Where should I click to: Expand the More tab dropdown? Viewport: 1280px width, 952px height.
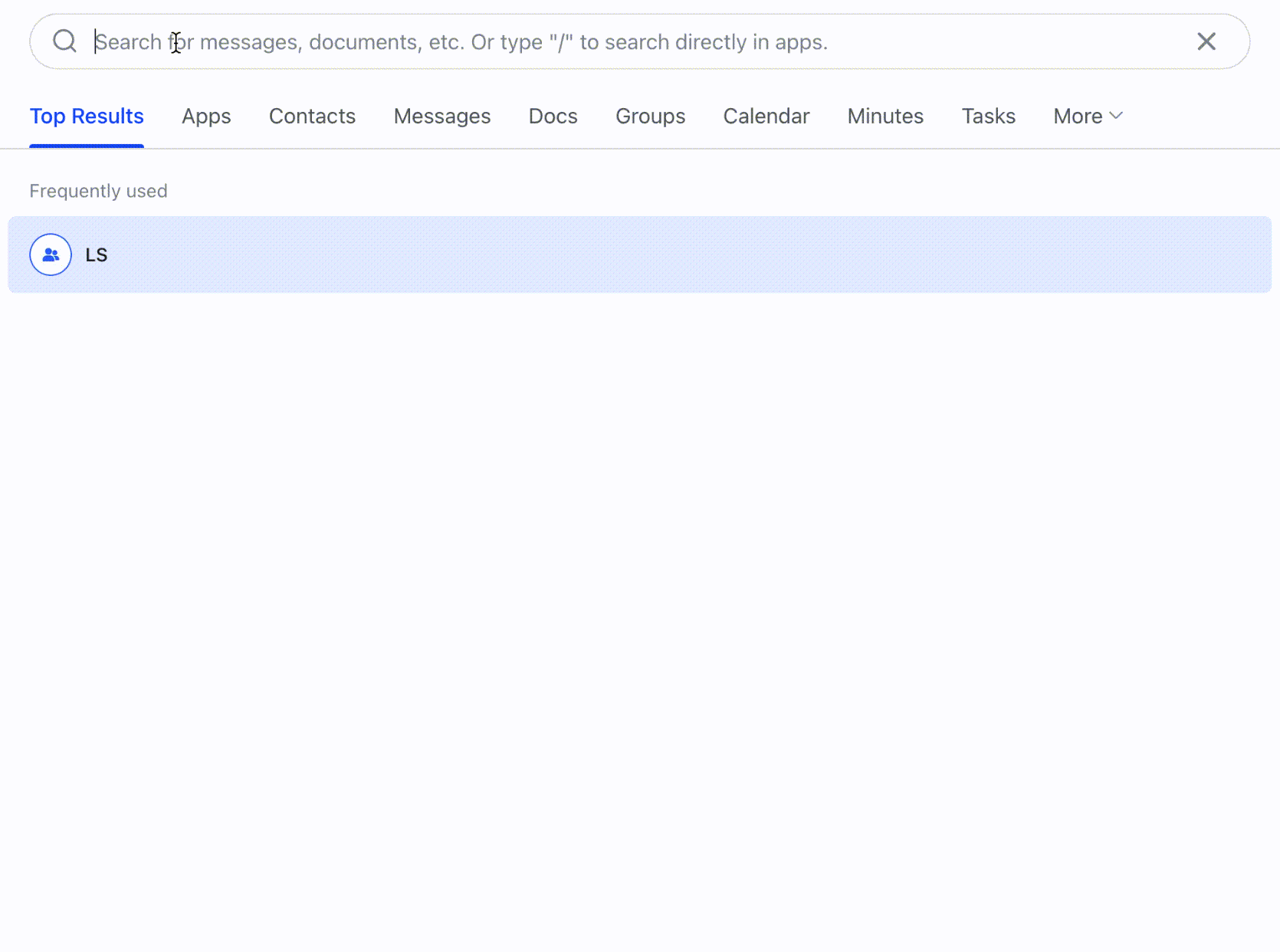[x=1086, y=116]
